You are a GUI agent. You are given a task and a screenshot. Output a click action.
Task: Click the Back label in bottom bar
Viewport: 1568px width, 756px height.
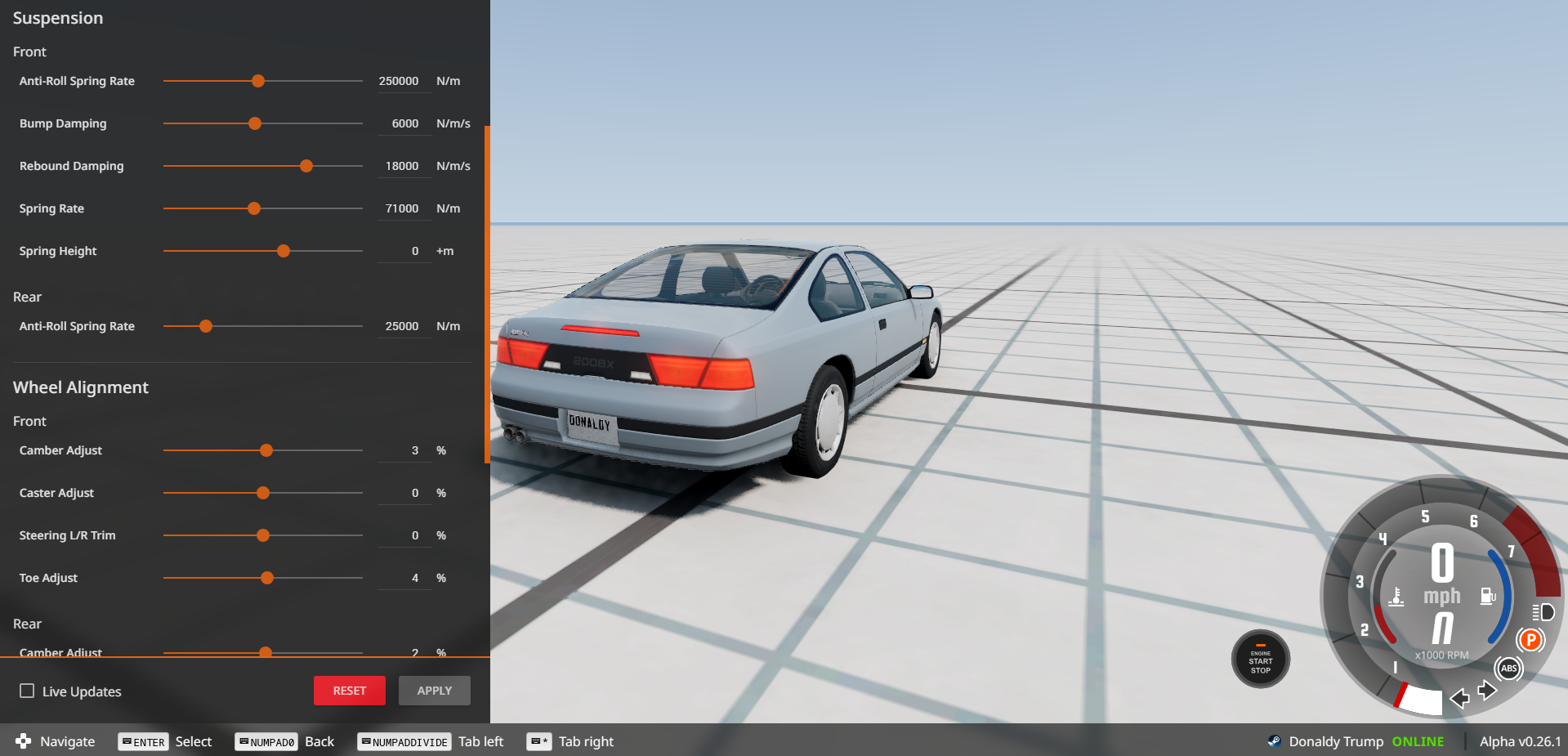coord(319,741)
